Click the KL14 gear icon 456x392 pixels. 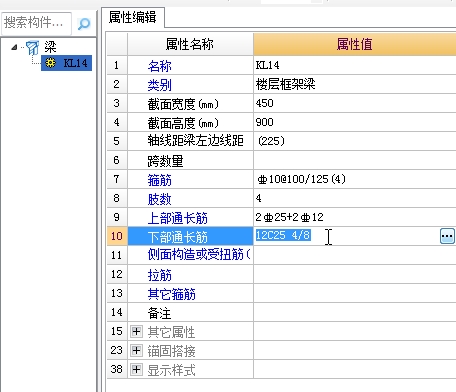pyautogui.click(x=50, y=63)
